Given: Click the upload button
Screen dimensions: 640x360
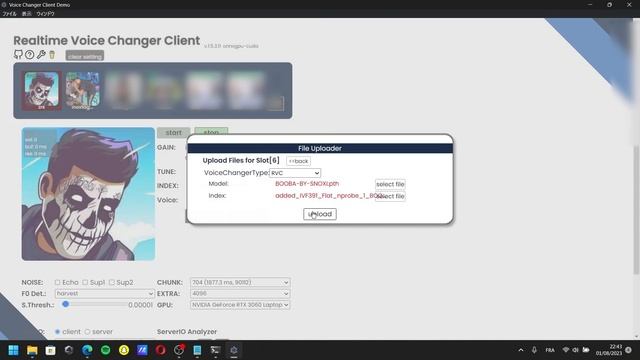Looking at the screenshot, I should pyautogui.click(x=320, y=214).
